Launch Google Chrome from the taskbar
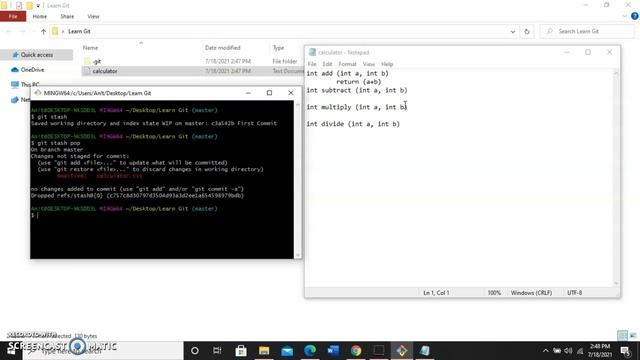Viewport: 640px width, 360px height. [x=356, y=351]
